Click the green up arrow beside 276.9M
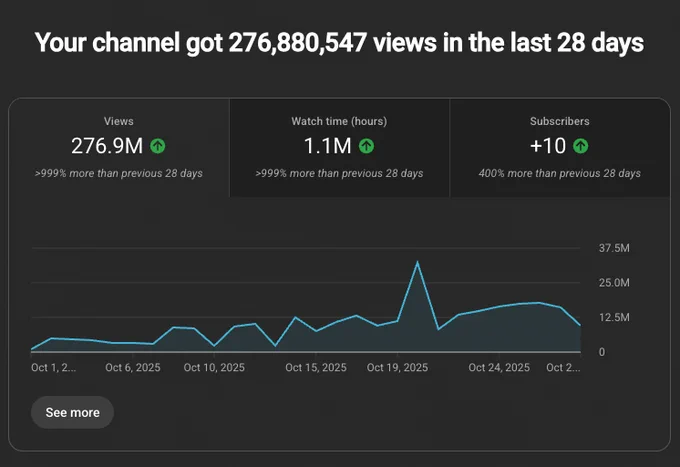Image resolution: width=680 pixels, height=467 pixels. click(158, 146)
